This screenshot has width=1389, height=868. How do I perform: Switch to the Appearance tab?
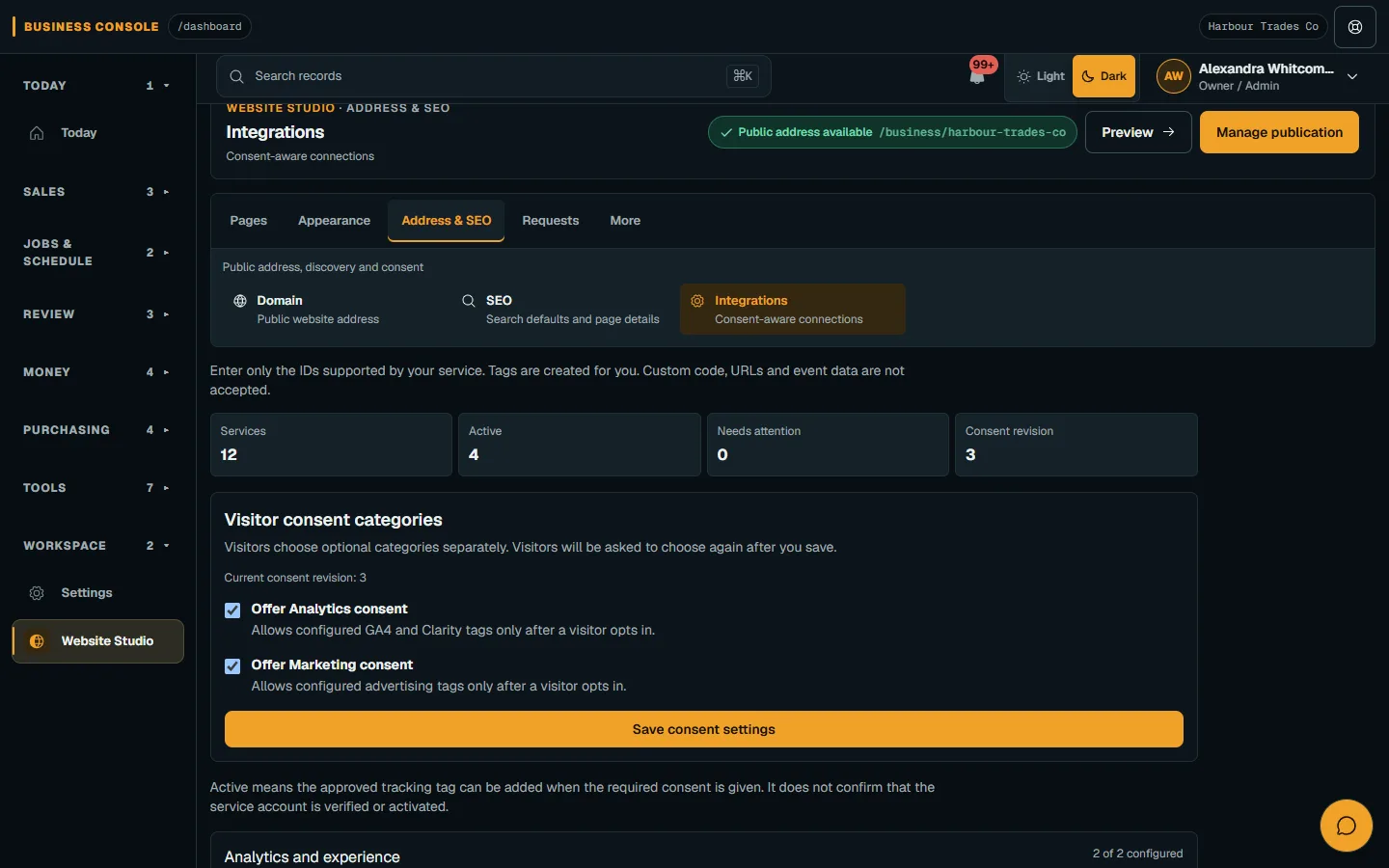pos(334,221)
